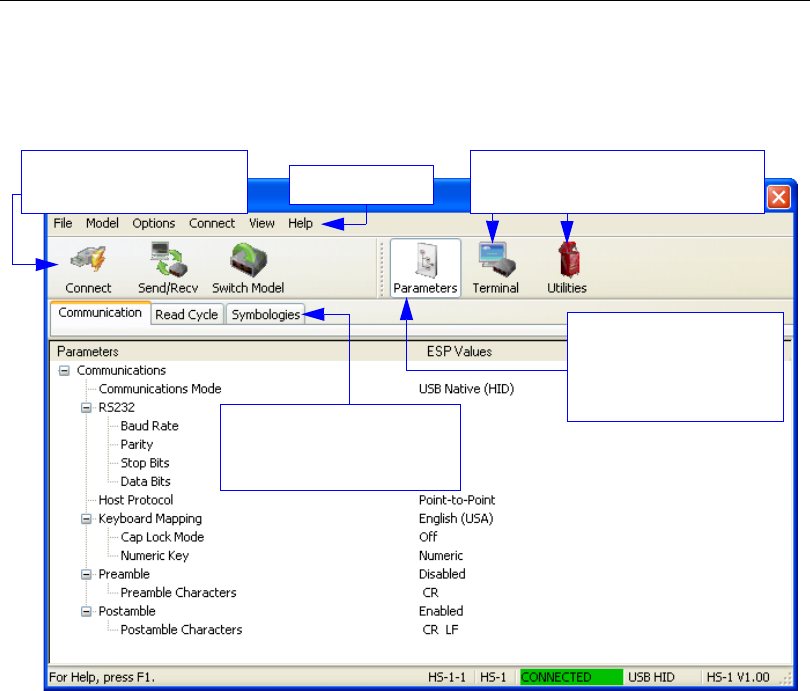Click the HS-1 V1.00 status entry

click(738, 677)
